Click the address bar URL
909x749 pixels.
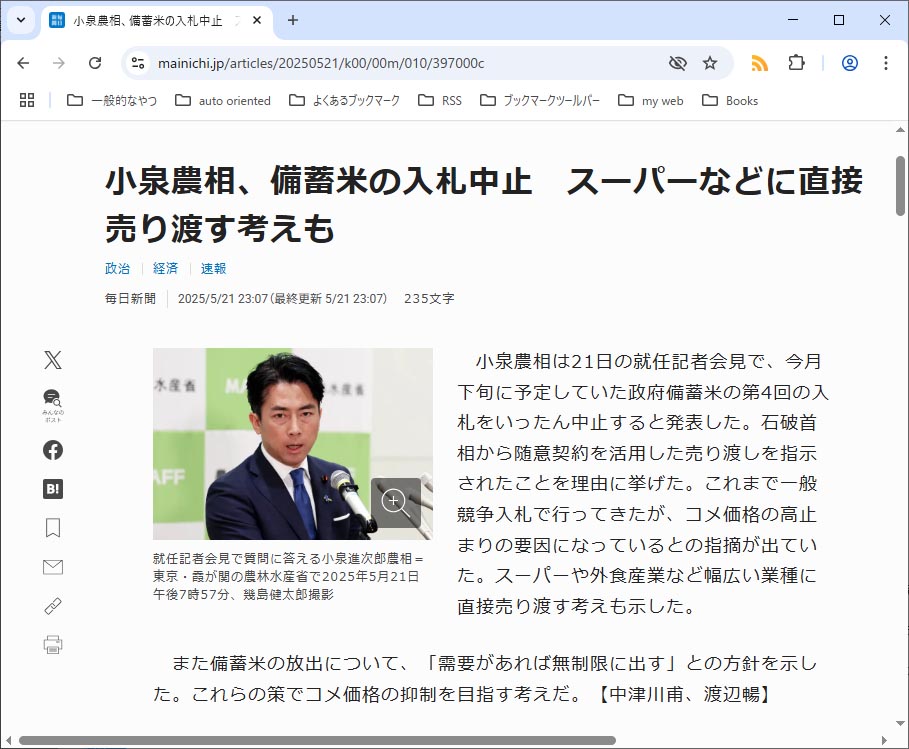321,63
